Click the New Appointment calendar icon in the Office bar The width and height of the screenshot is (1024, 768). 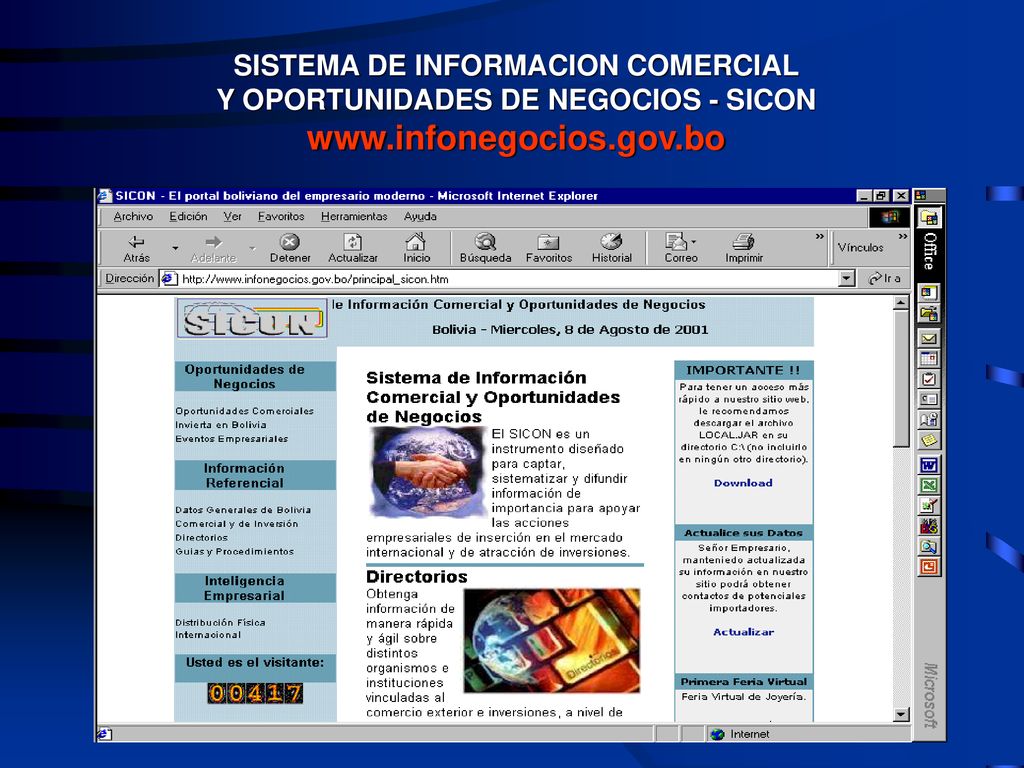(929, 359)
